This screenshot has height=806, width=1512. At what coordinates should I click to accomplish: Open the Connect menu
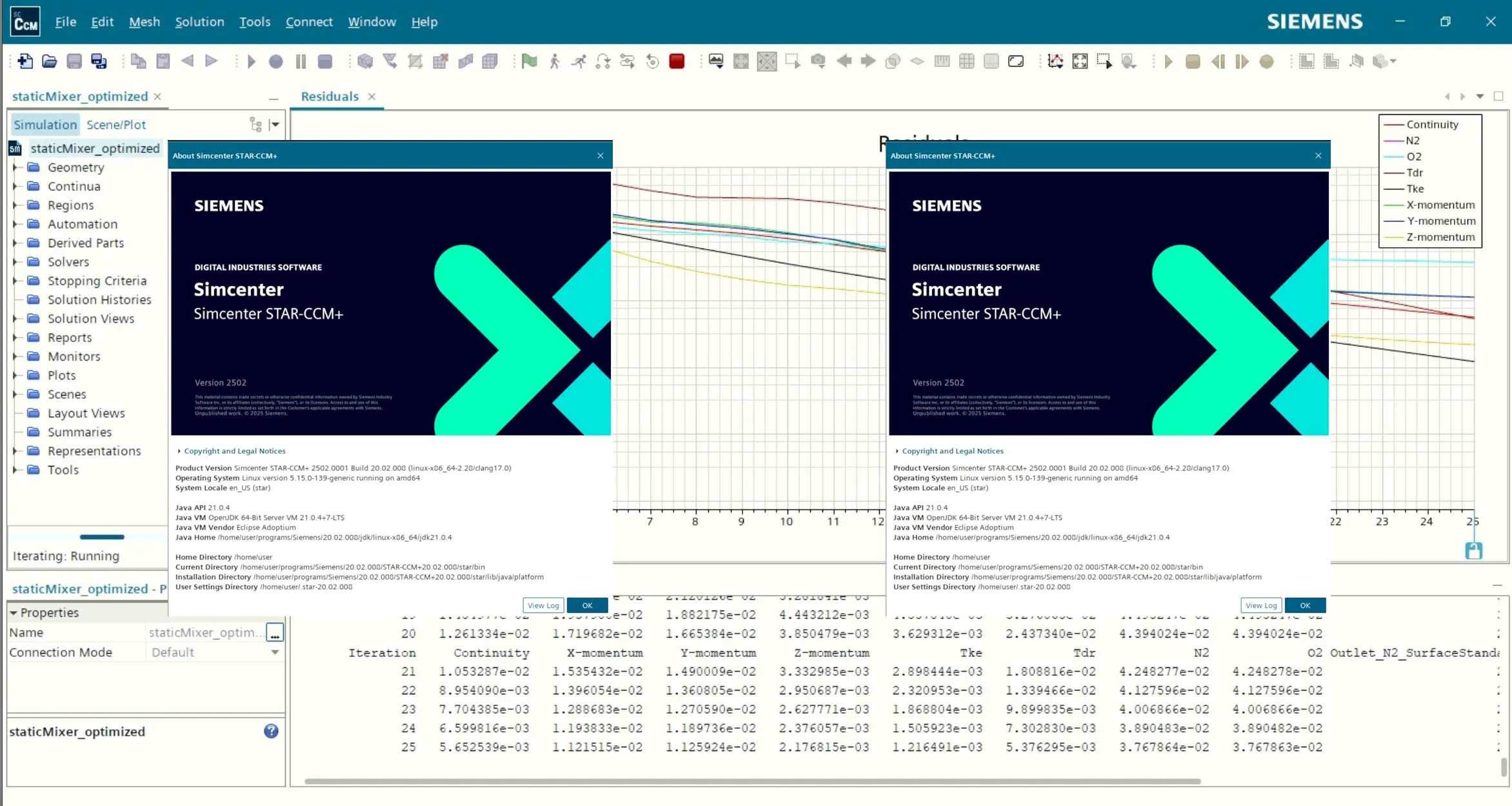click(x=309, y=22)
